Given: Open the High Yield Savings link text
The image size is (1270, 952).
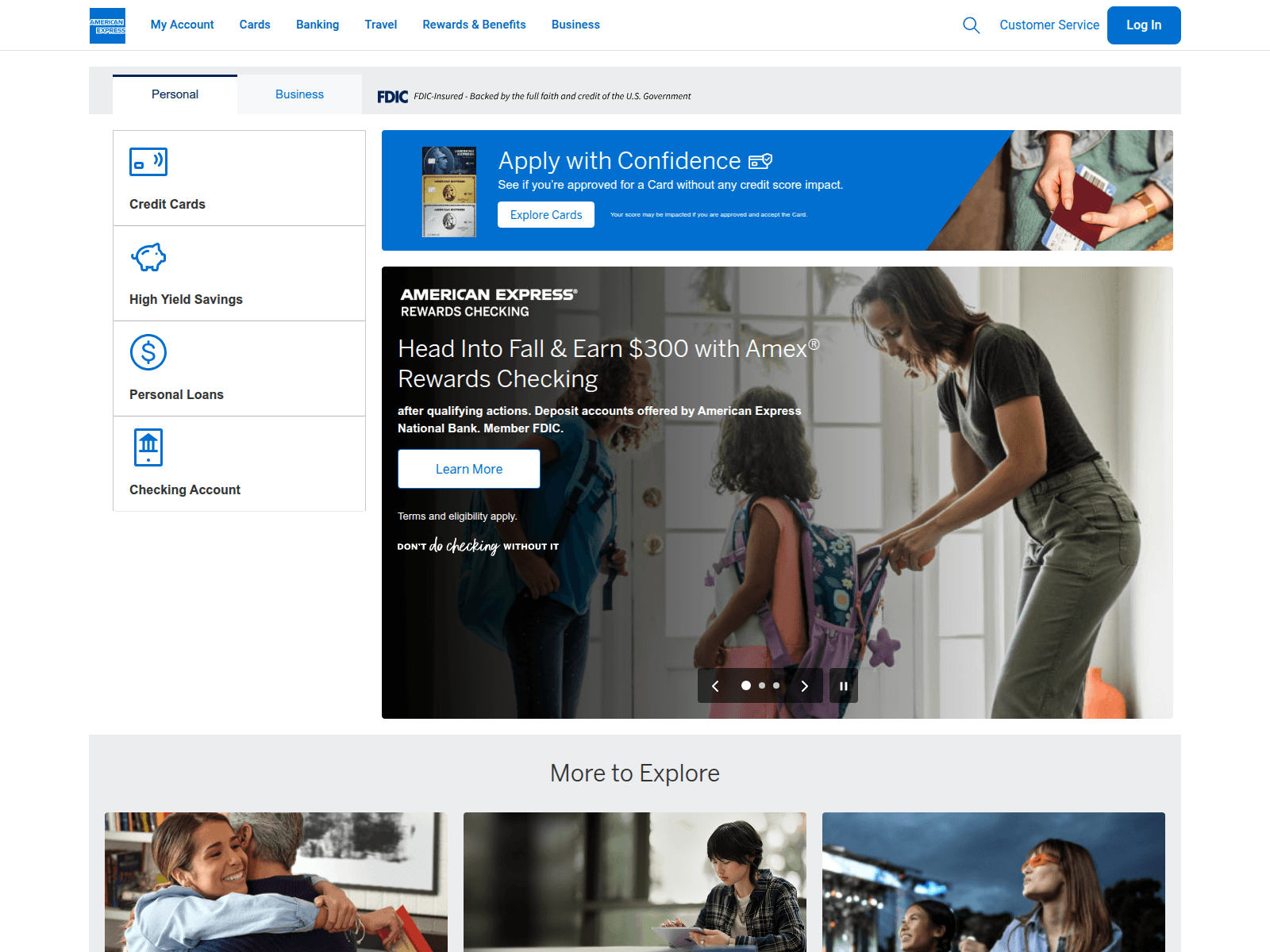Looking at the screenshot, I should tap(186, 299).
